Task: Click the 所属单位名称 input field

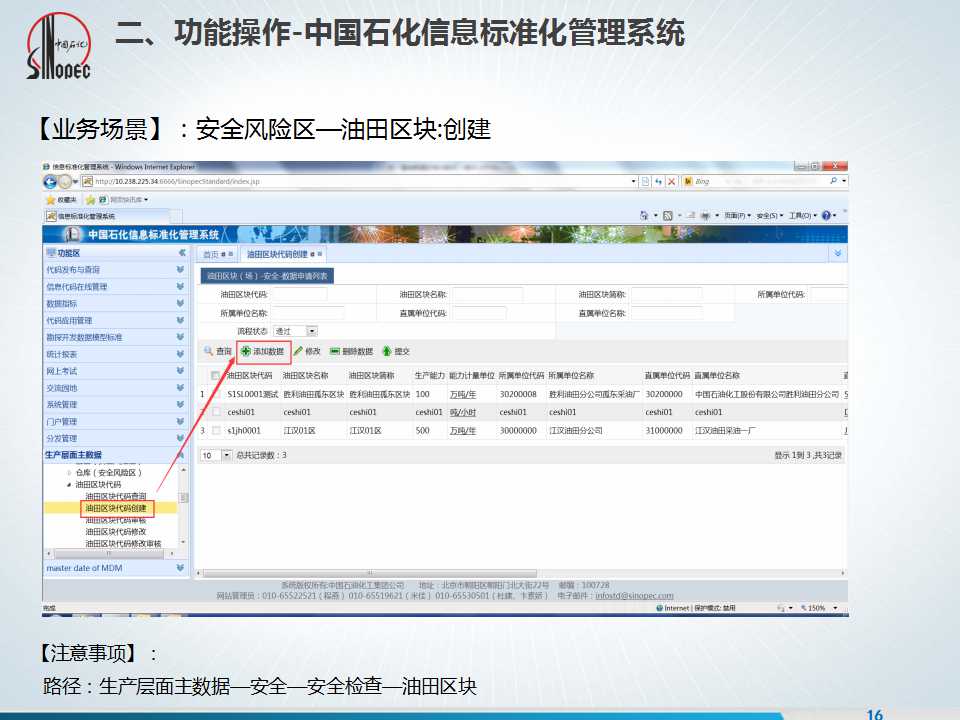Action: (x=308, y=313)
